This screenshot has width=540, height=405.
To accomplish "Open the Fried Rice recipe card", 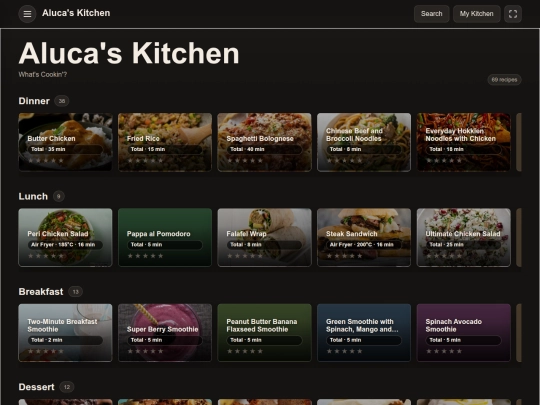I will pyautogui.click(x=165, y=142).
